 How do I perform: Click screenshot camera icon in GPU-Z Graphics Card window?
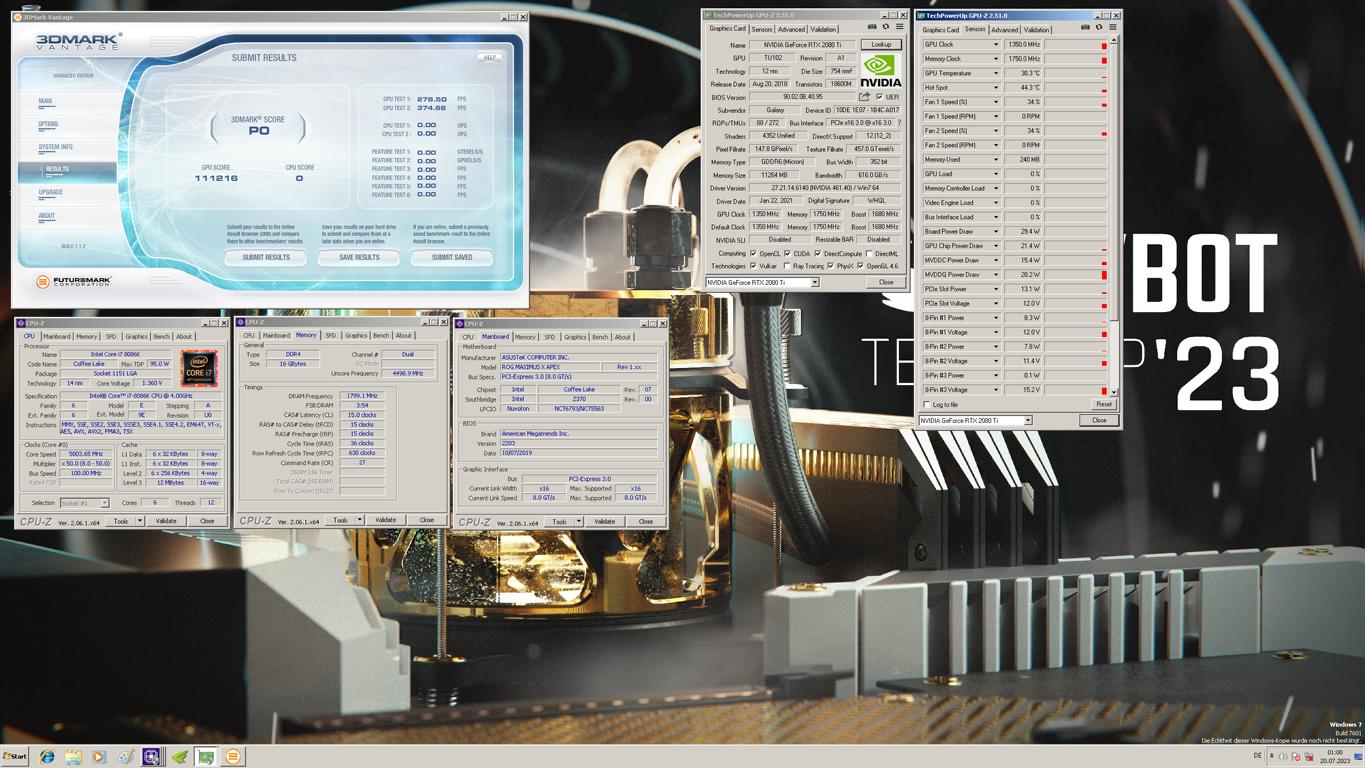coord(872,27)
